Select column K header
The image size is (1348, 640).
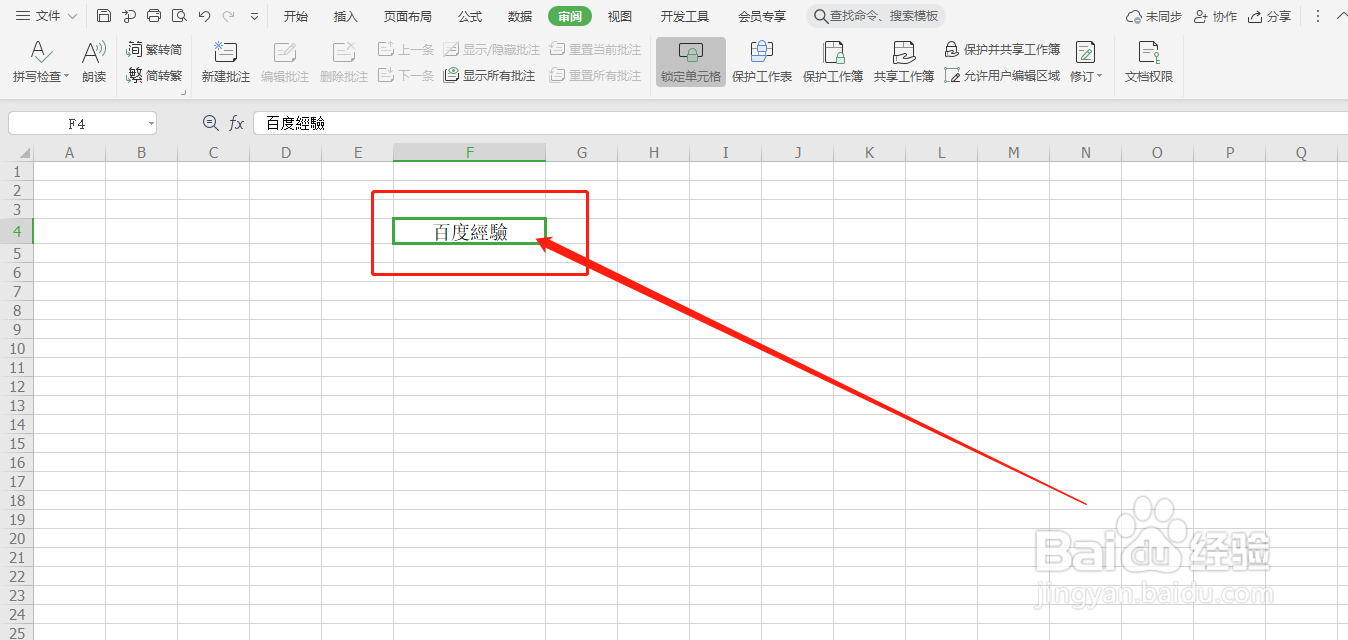(x=869, y=153)
